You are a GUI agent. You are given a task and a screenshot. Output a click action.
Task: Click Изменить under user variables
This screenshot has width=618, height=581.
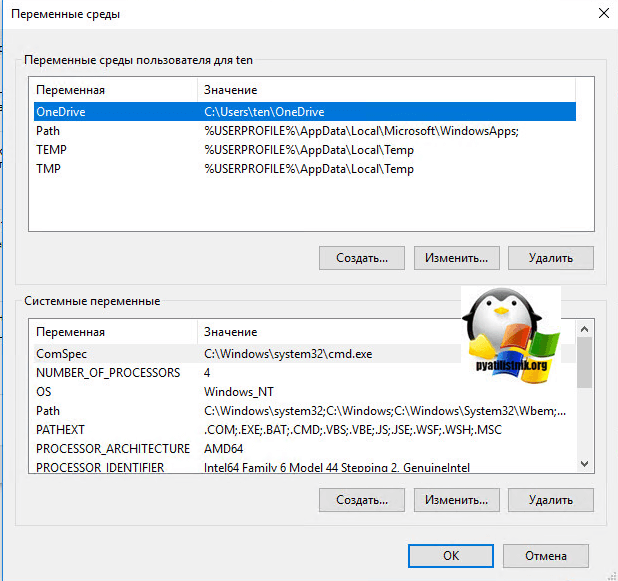click(x=456, y=258)
